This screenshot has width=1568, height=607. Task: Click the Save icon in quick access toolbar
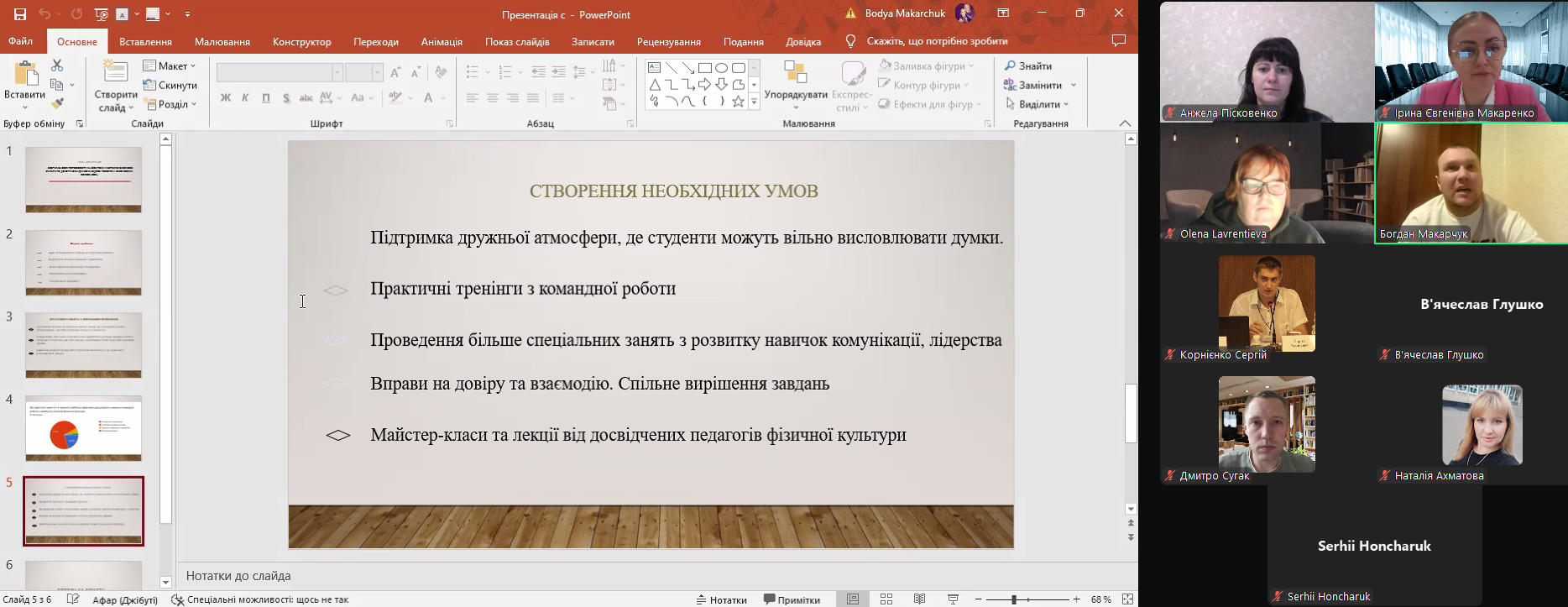point(20,13)
